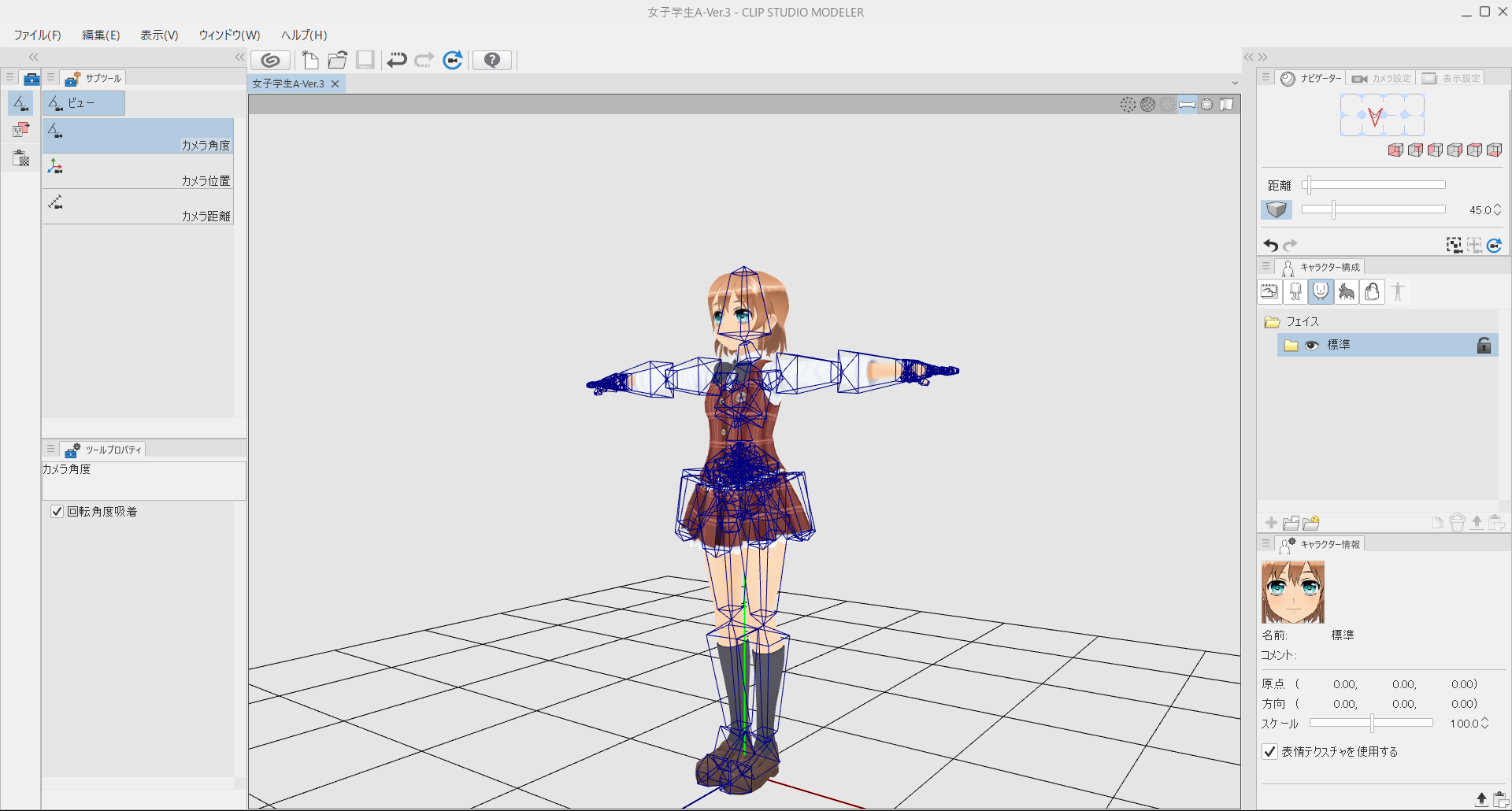This screenshot has width=1512, height=811.
Task: Toggle 表情テクスチャを使用する checkbox
Action: pyautogui.click(x=1269, y=752)
